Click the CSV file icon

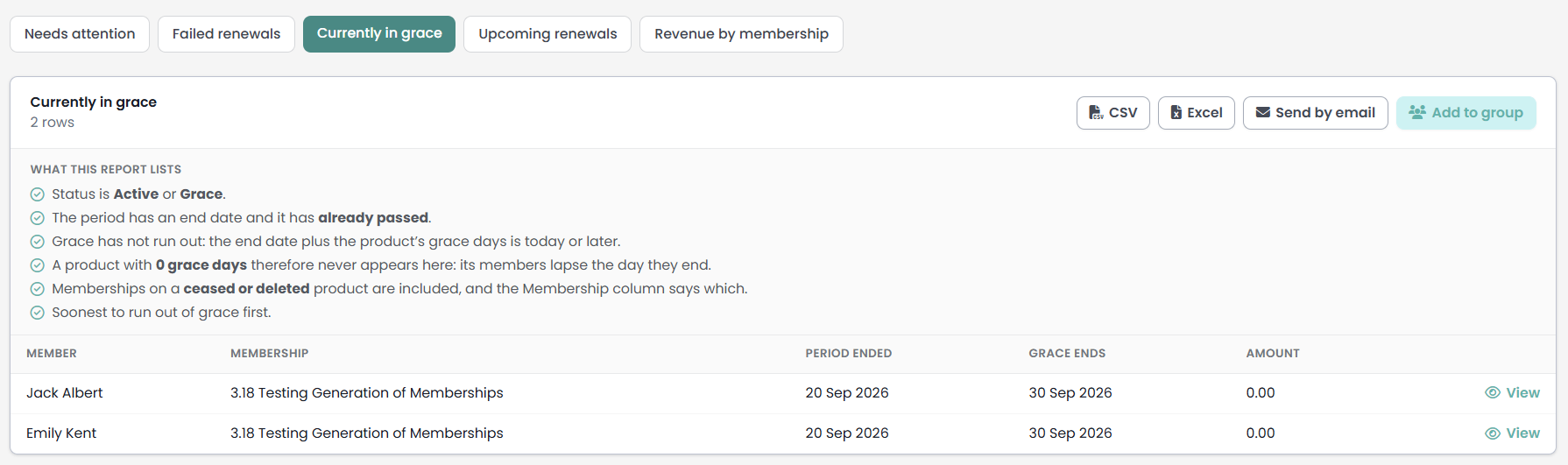click(1096, 113)
